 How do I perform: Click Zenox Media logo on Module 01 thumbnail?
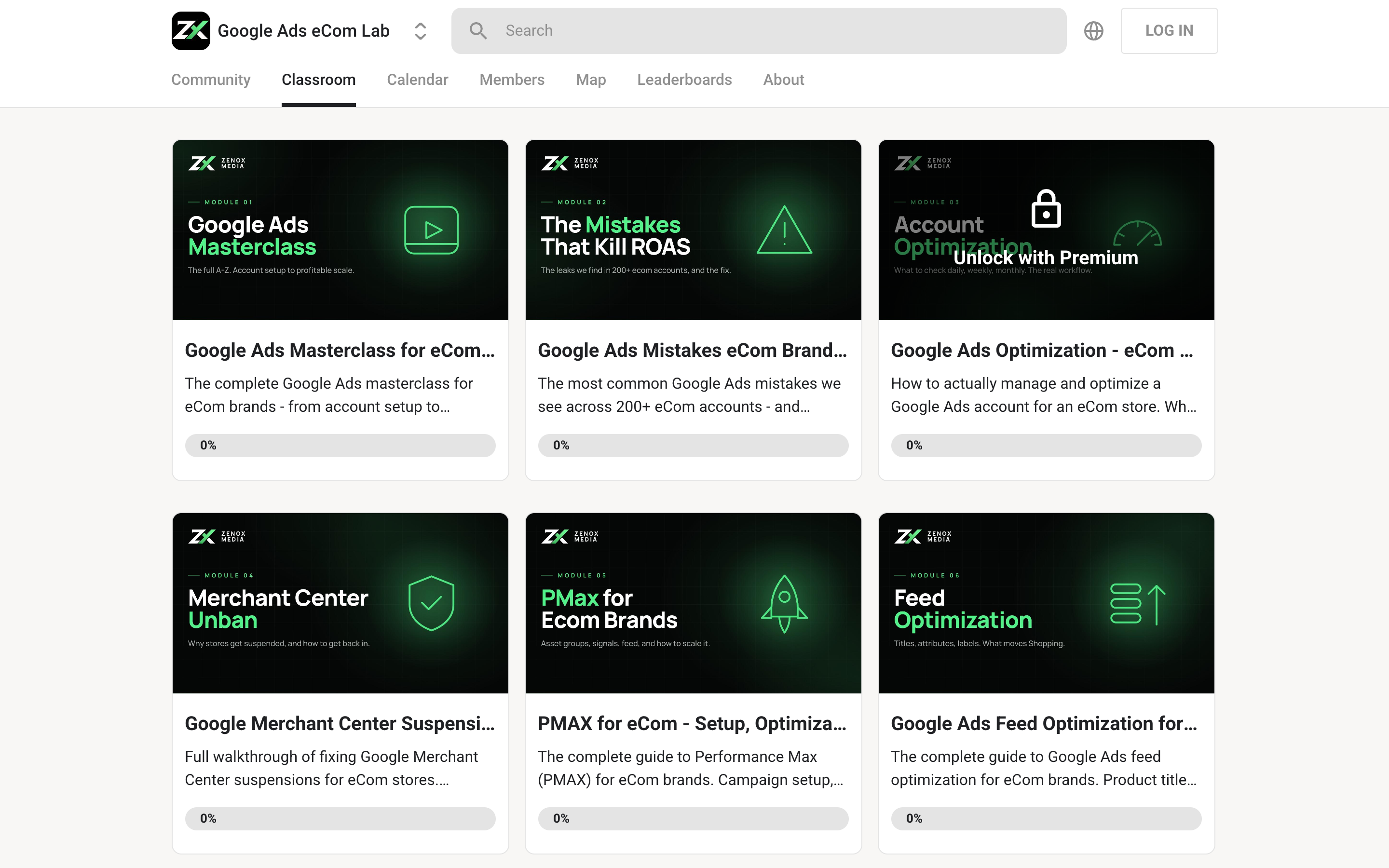coord(217,163)
